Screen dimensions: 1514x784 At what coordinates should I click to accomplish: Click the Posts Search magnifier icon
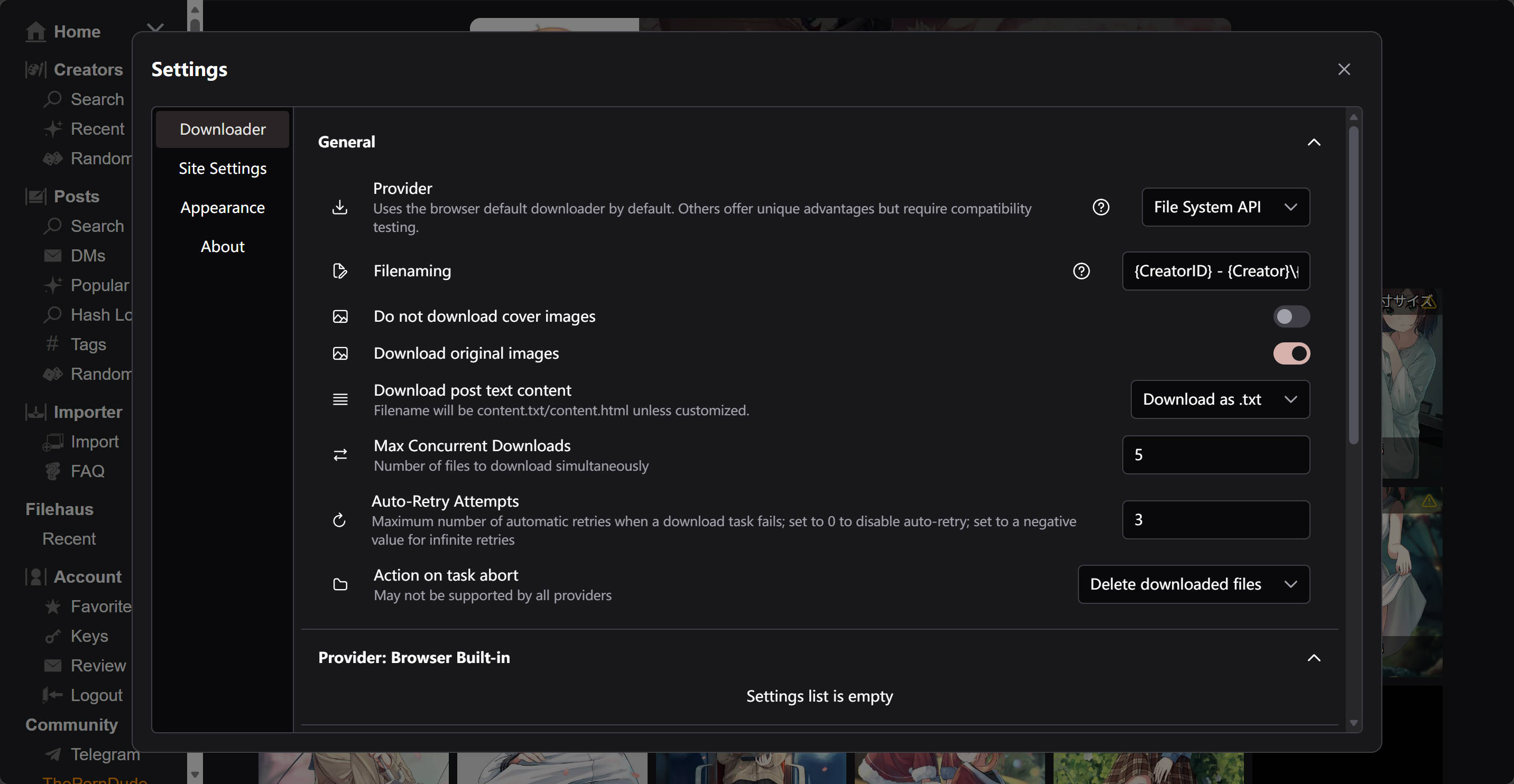53,226
